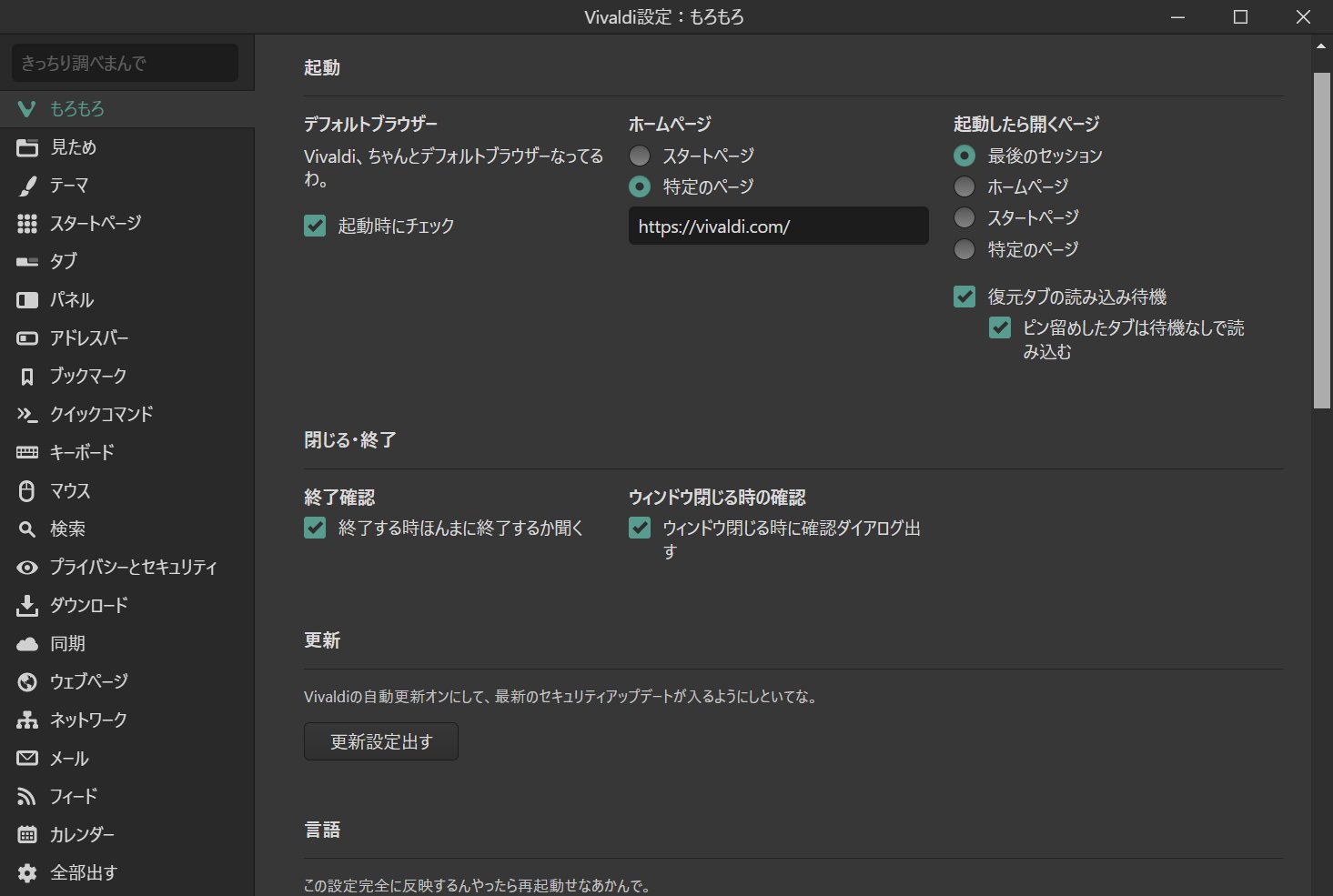Click the RSS icon for フィード
Image resolution: width=1333 pixels, height=896 pixels.
[27, 797]
